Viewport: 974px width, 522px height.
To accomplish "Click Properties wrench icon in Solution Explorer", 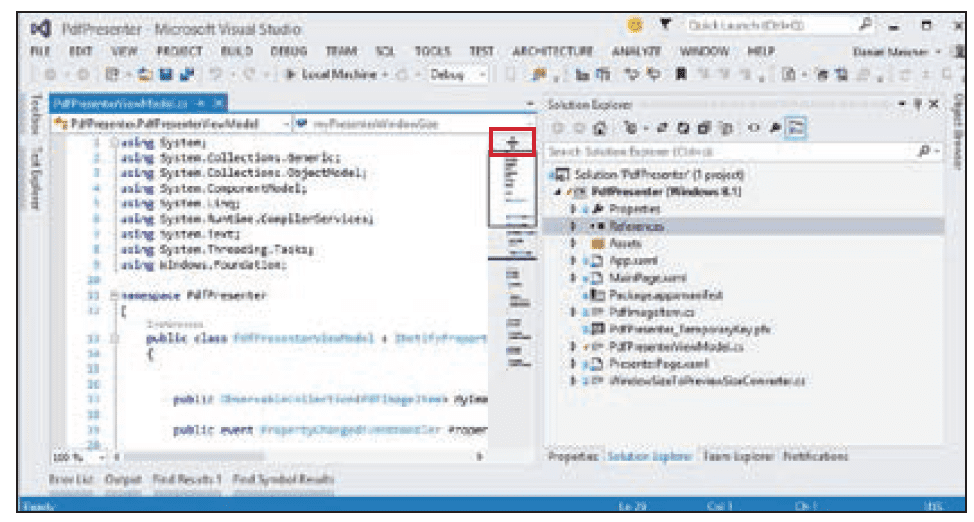I will point(775,128).
